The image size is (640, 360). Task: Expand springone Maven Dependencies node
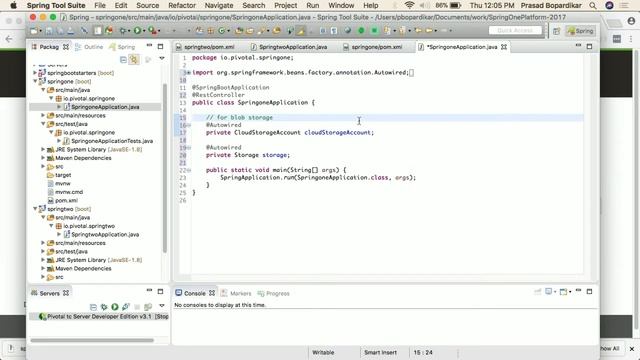[43, 158]
